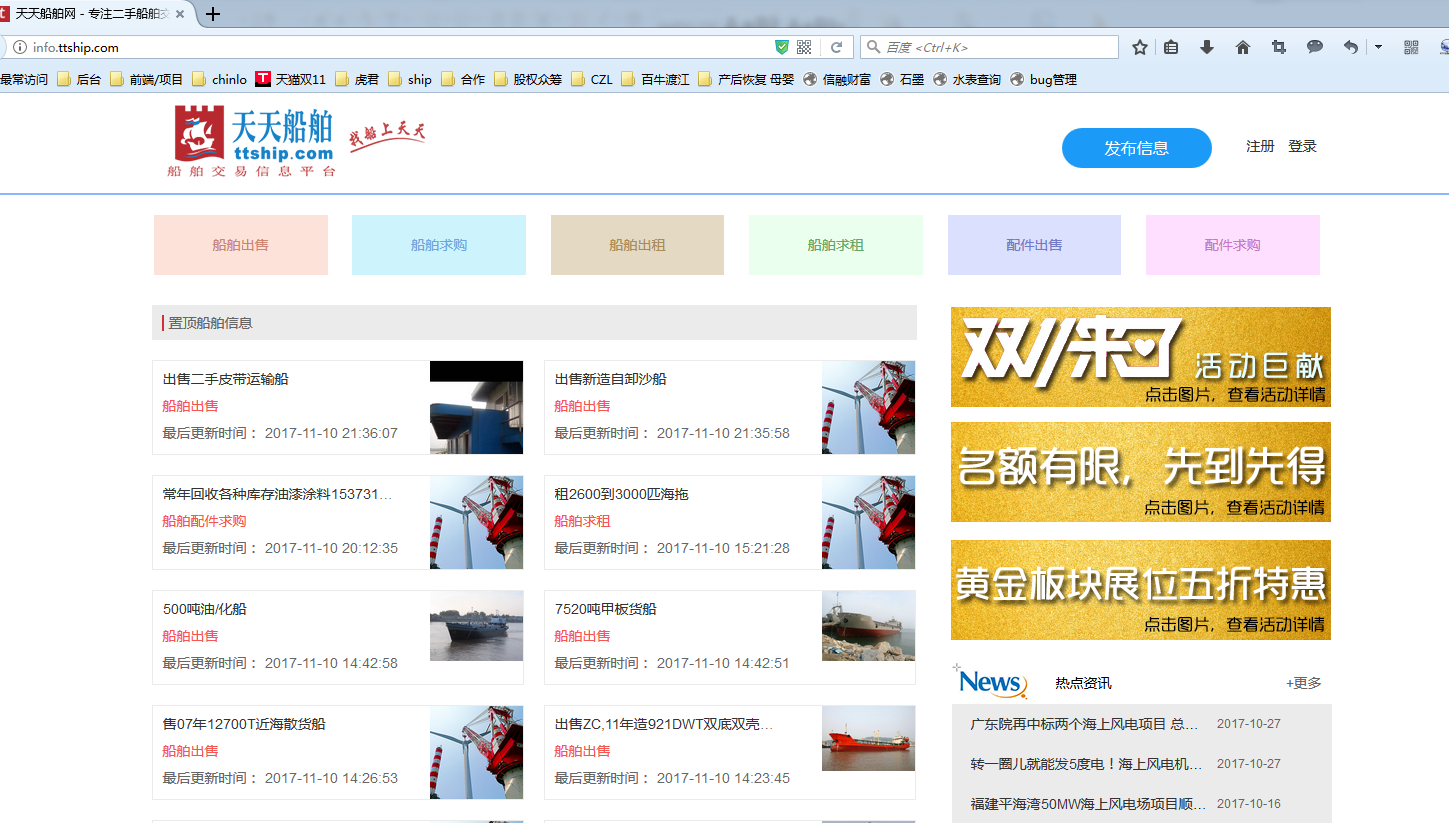1449x823 pixels.
Task: Click the 名额有限,先到先得 banner
Action: [x=1141, y=472]
